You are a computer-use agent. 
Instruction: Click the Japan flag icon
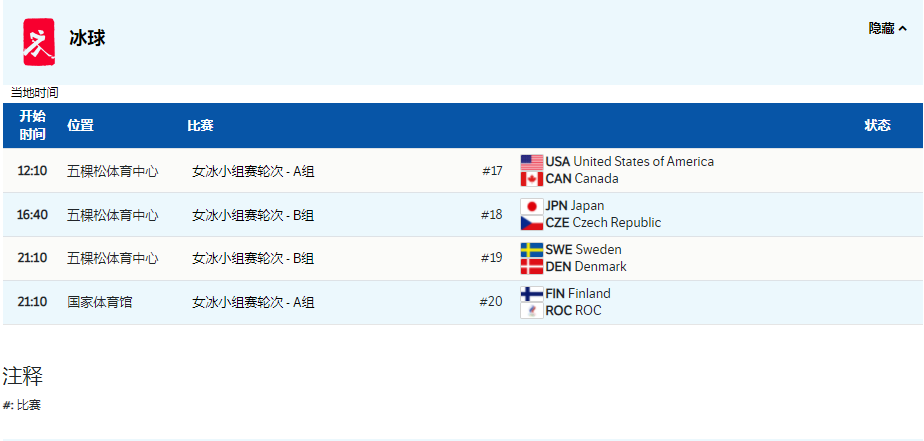(x=531, y=206)
